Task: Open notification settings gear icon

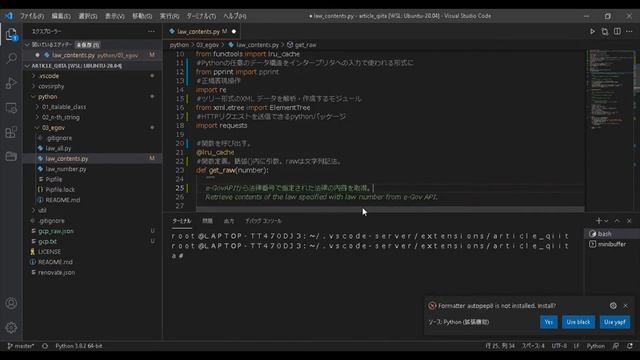Action: [x=613, y=306]
